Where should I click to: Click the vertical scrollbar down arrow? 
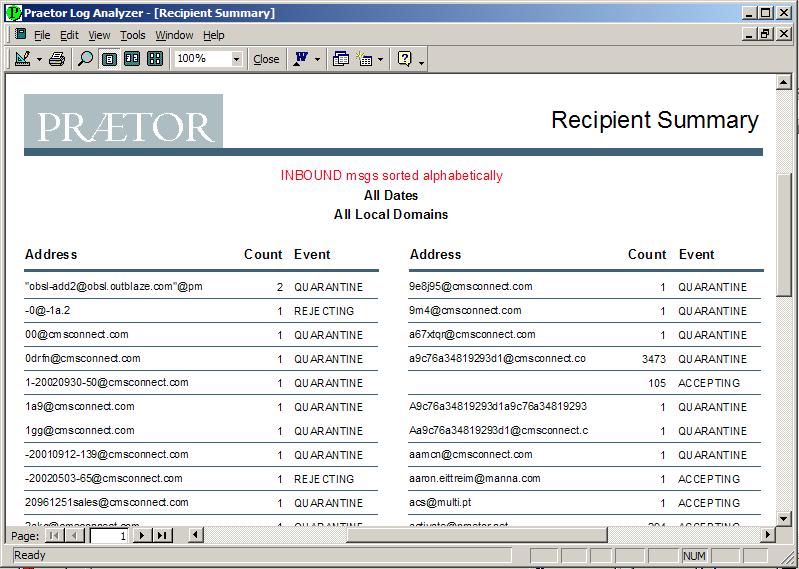[x=783, y=518]
